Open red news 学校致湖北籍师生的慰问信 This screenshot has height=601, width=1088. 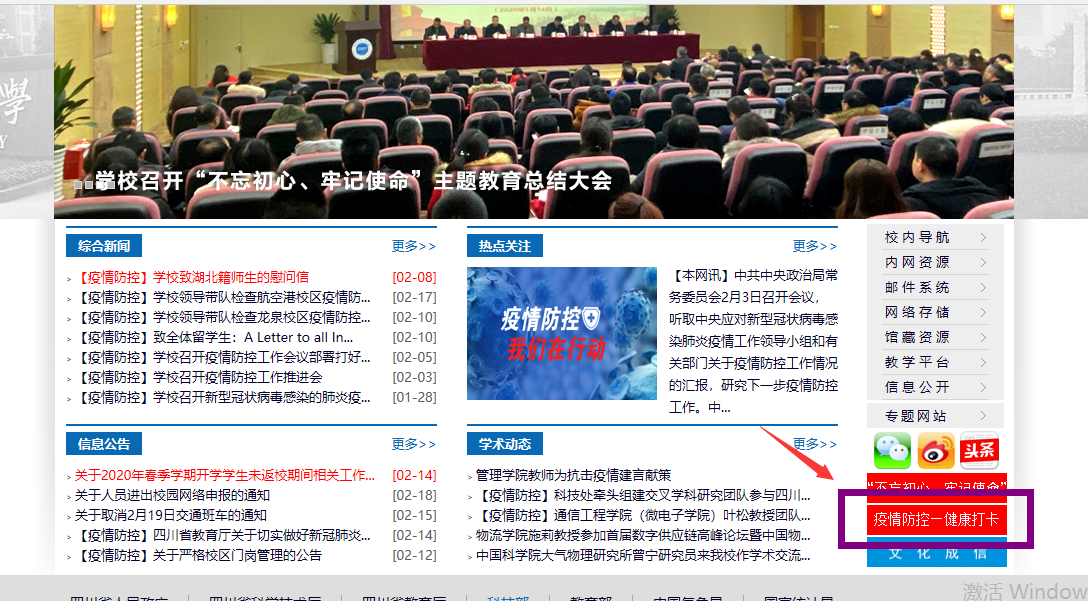click(192, 278)
